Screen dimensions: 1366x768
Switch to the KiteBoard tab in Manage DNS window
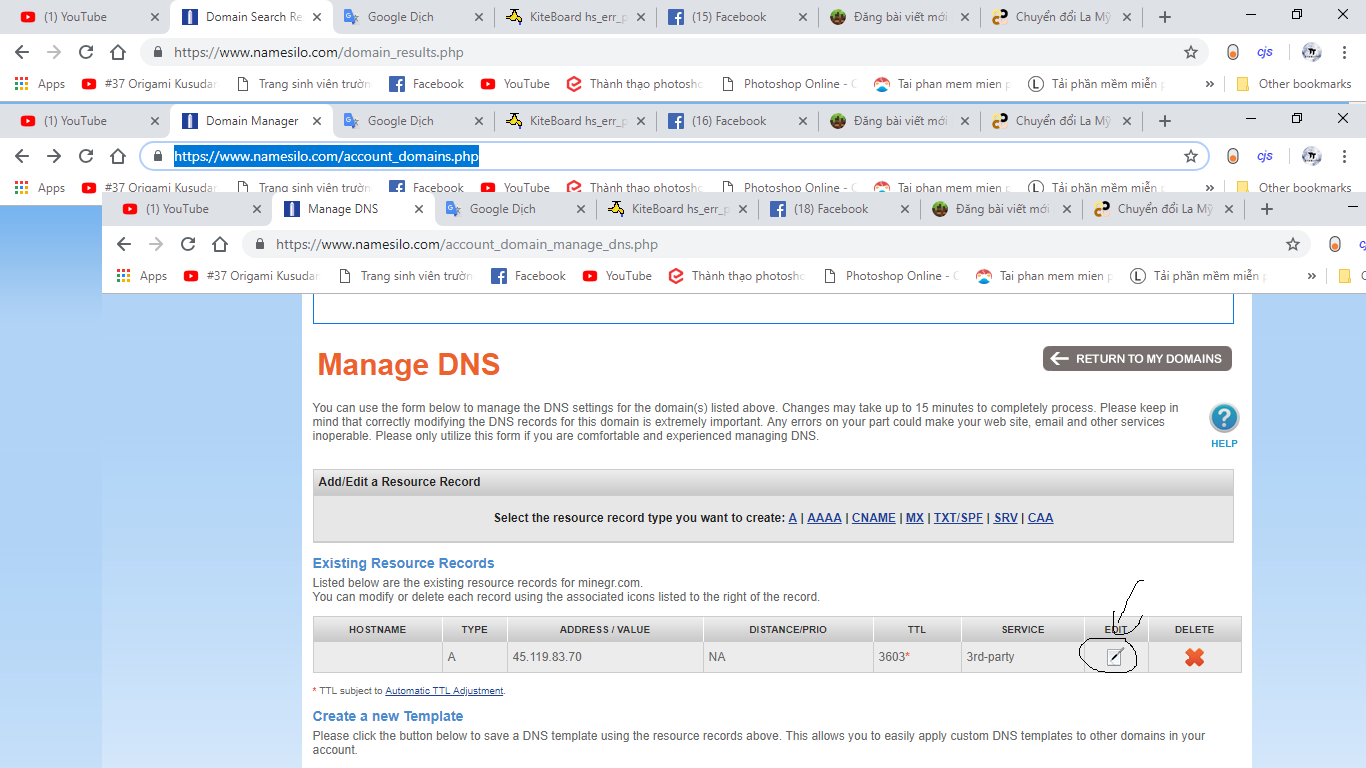click(679, 209)
